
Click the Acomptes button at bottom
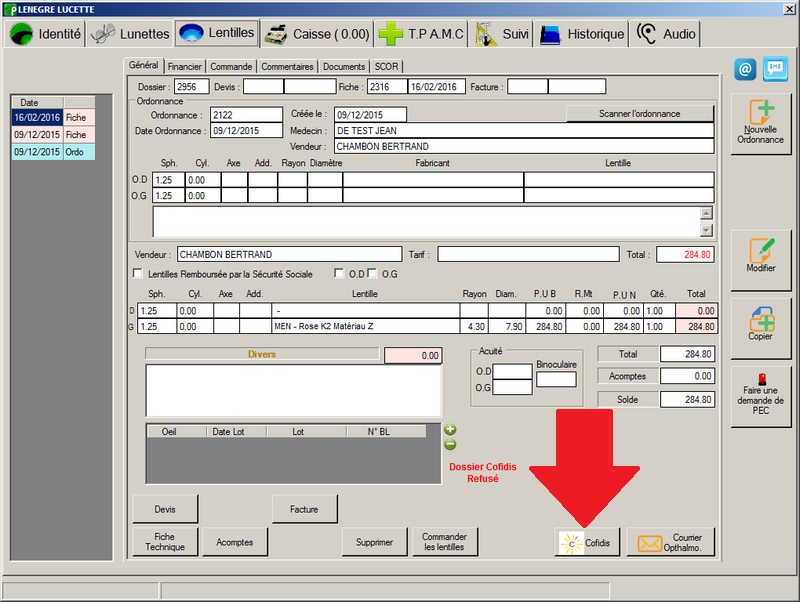tap(235, 542)
